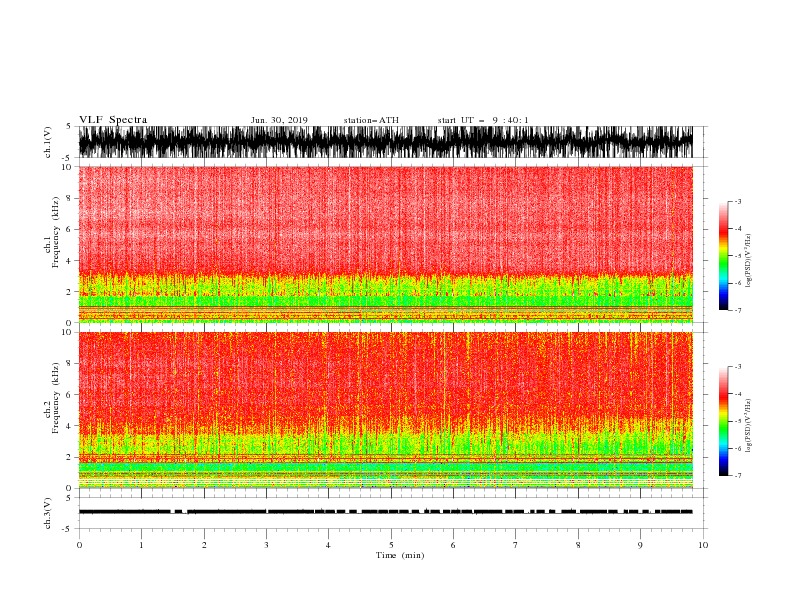Click the '5' tick on ch.1(V) axis
The image size is (792, 612).
(69, 126)
